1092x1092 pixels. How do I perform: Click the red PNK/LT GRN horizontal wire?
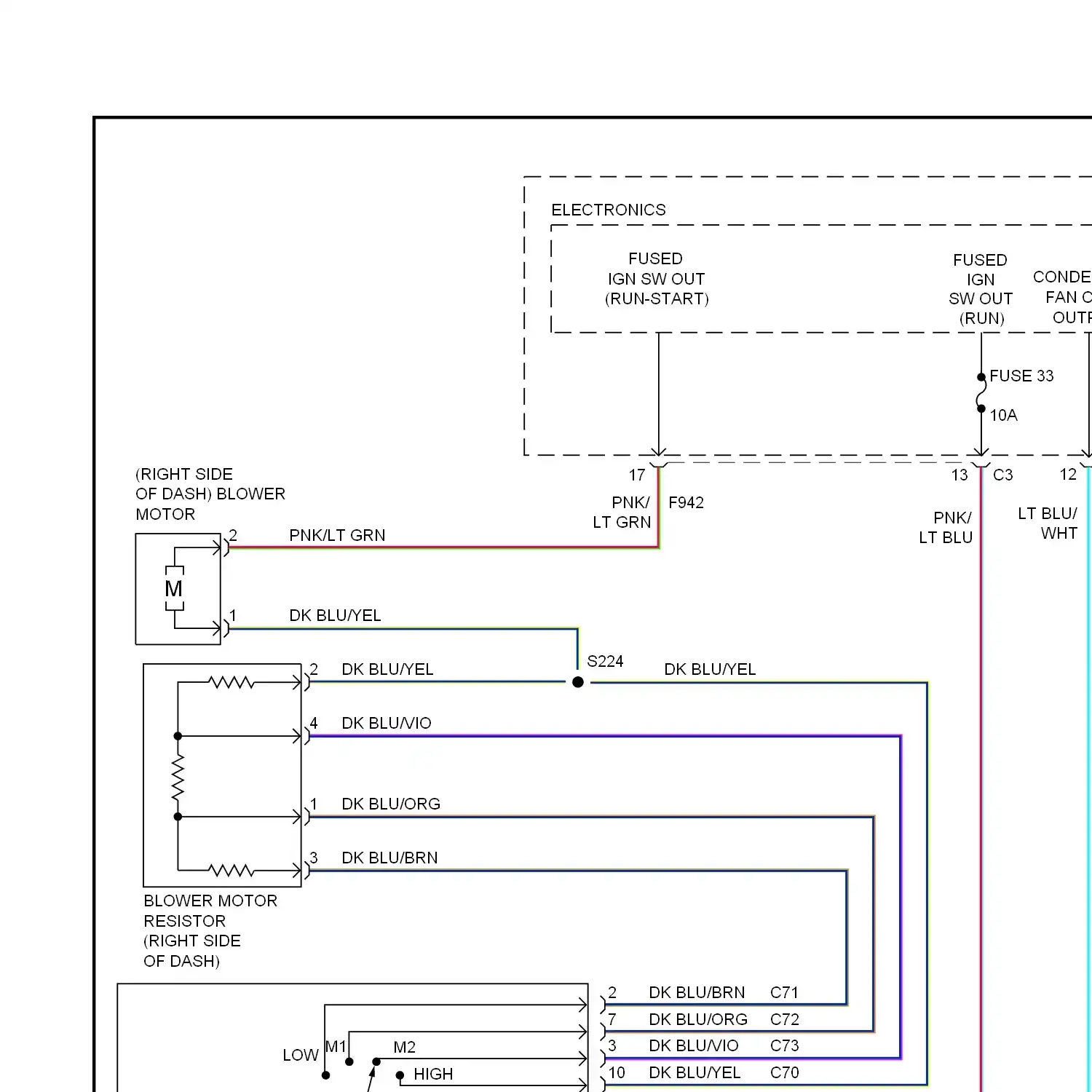click(444, 547)
